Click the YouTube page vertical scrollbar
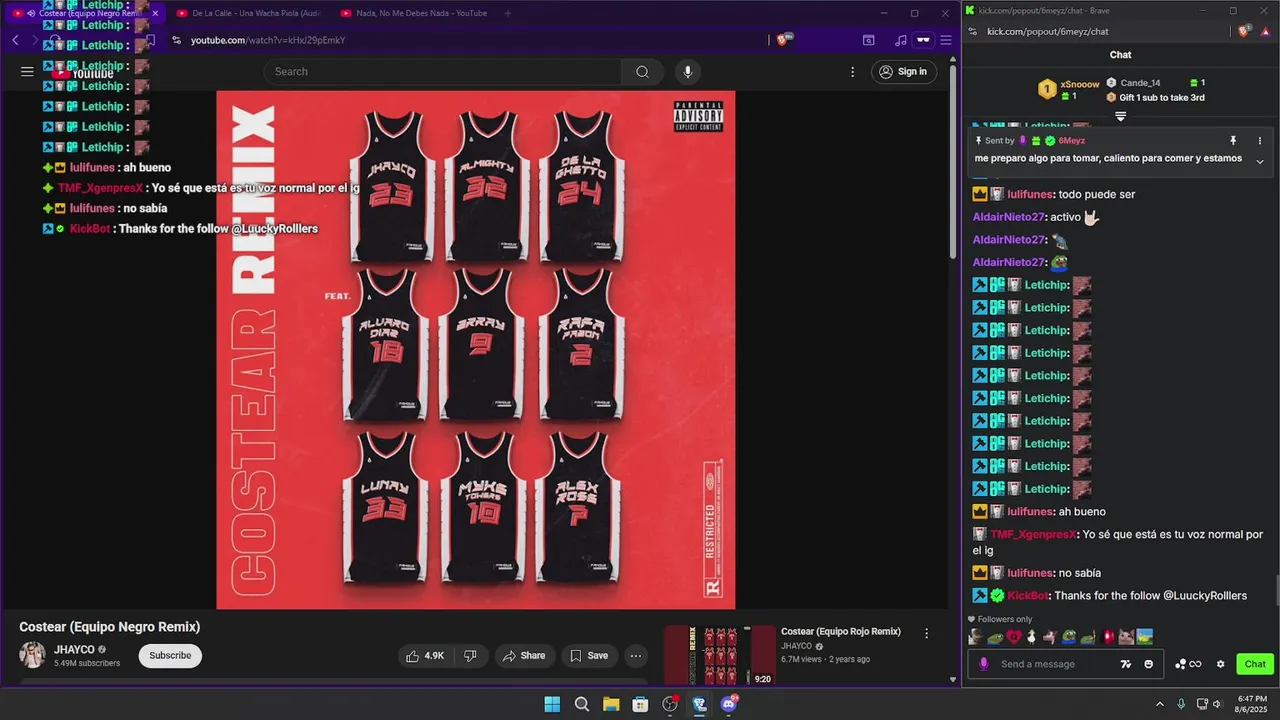Screen dimensions: 1280x720 point(953,160)
